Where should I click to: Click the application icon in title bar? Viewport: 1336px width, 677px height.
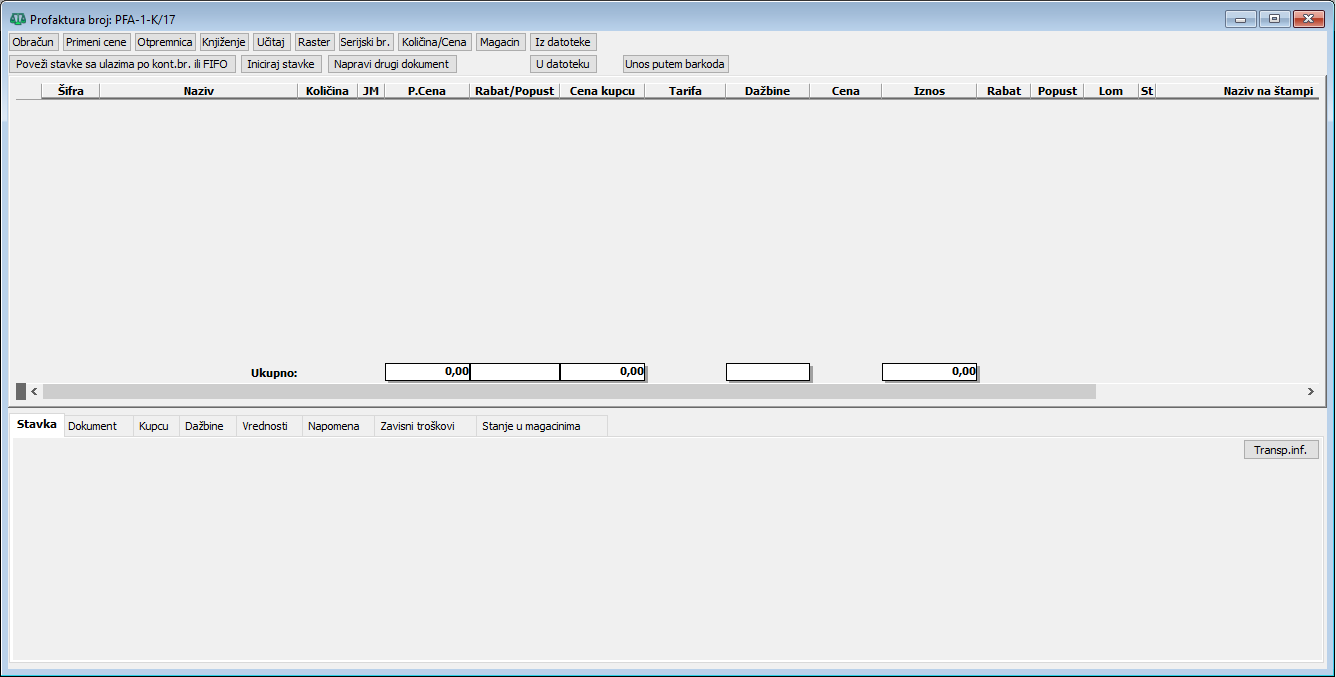17,19
